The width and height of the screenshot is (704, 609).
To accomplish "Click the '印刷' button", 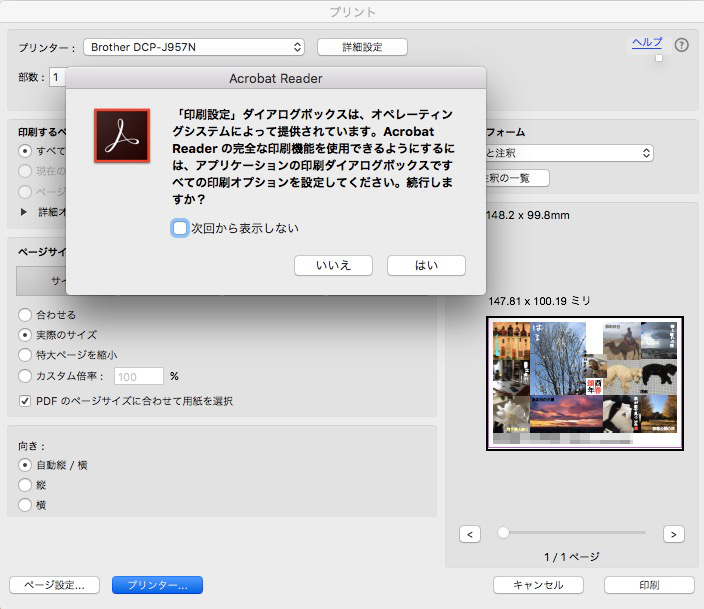I will pyautogui.click(x=649, y=585).
